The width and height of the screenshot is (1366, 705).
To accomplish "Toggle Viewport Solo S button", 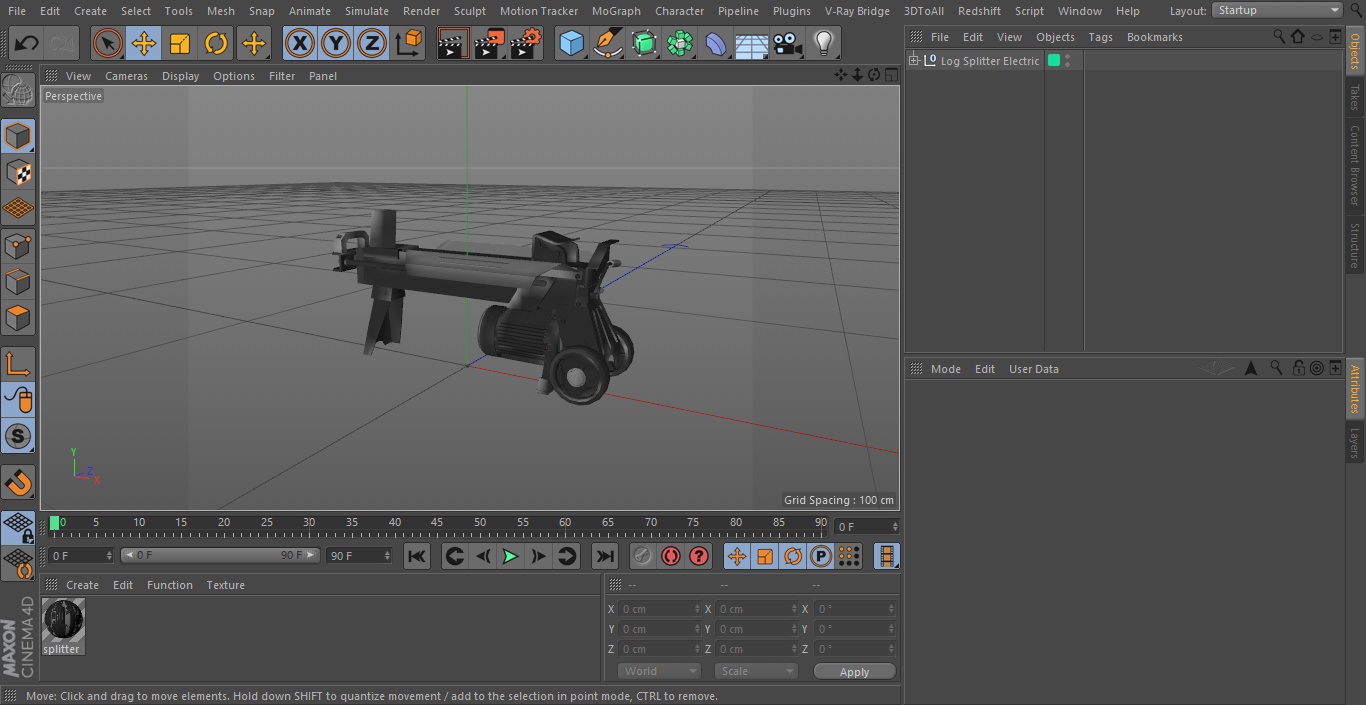I will [x=18, y=436].
